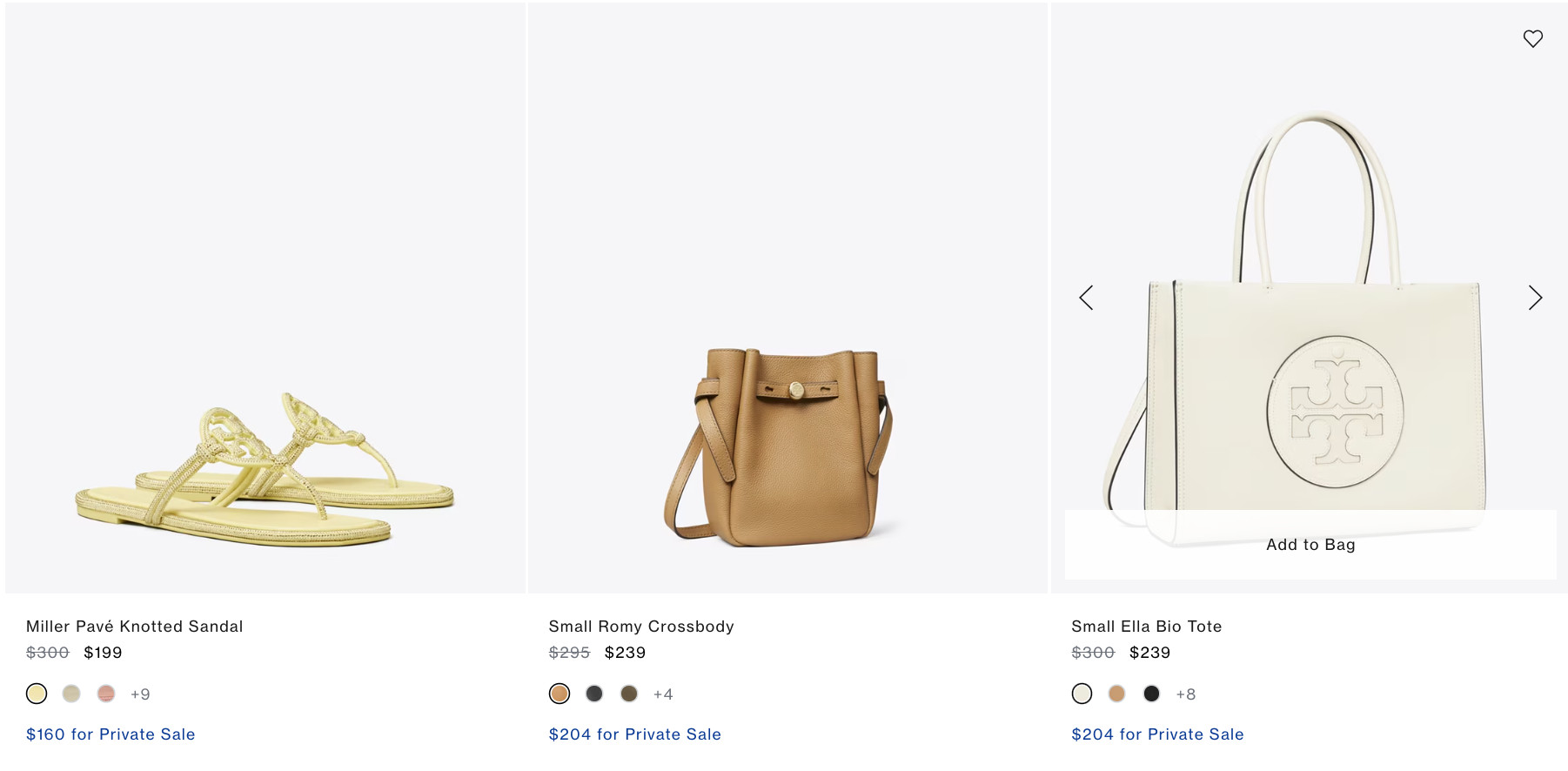Select tan swatch for Romy Crossbody
Image resolution: width=1568 pixels, height=771 pixels.
[x=560, y=694]
